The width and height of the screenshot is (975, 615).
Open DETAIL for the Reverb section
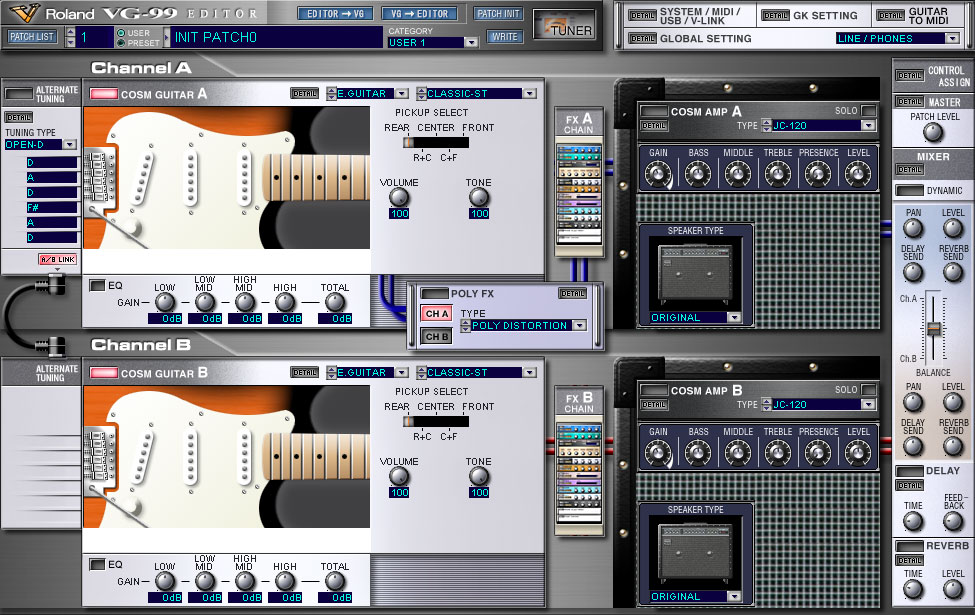pyautogui.click(x=910, y=559)
